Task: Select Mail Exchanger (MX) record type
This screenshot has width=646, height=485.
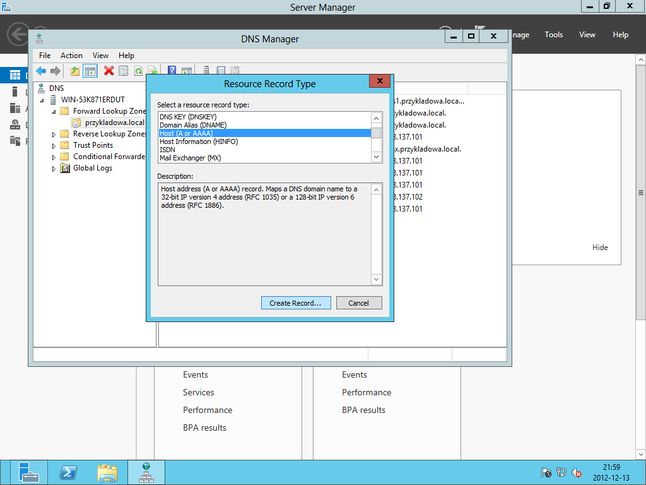Action: coord(264,158)
